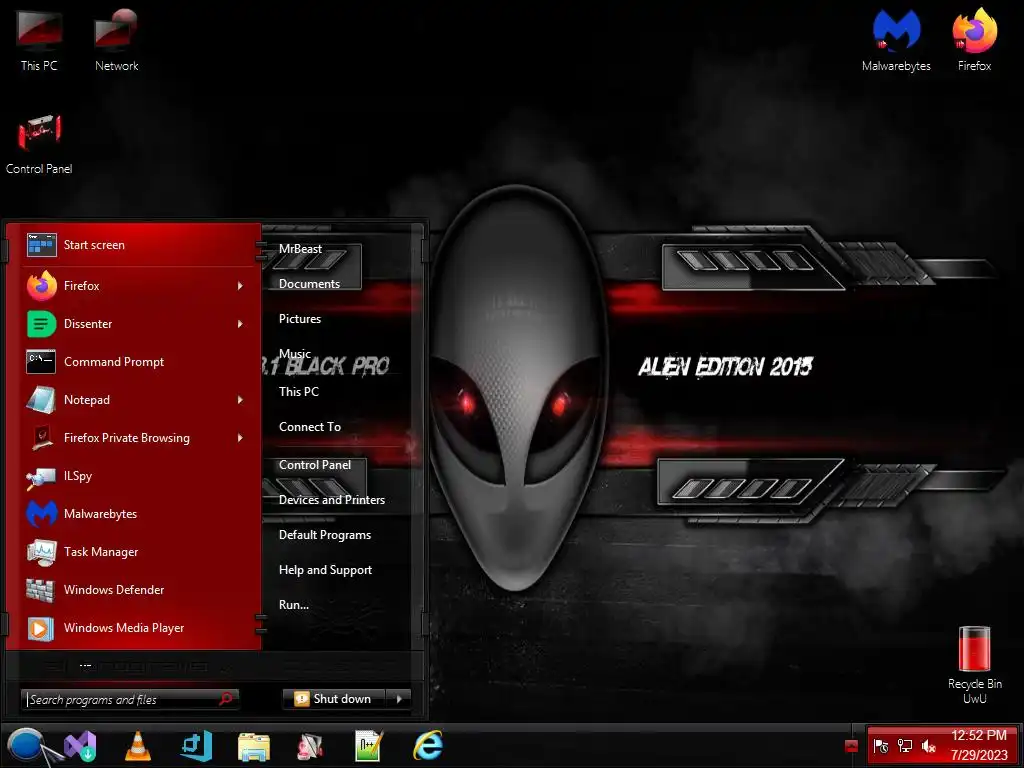Show hidden tray icons arrow
Image resolution: width=1024 pixels, height=768 pixels.
851,746
